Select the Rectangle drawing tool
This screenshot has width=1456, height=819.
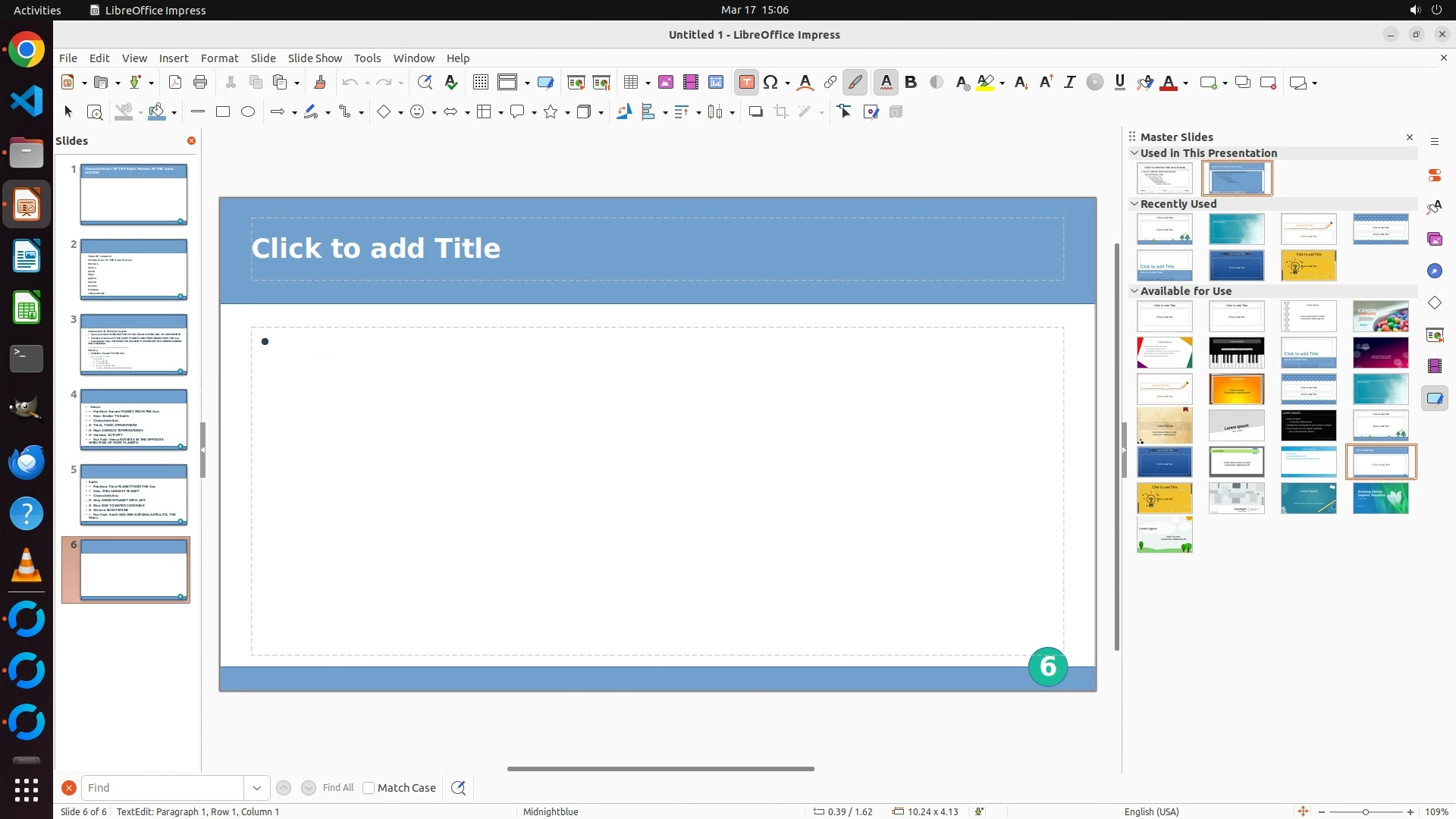(x=223, y=112)
